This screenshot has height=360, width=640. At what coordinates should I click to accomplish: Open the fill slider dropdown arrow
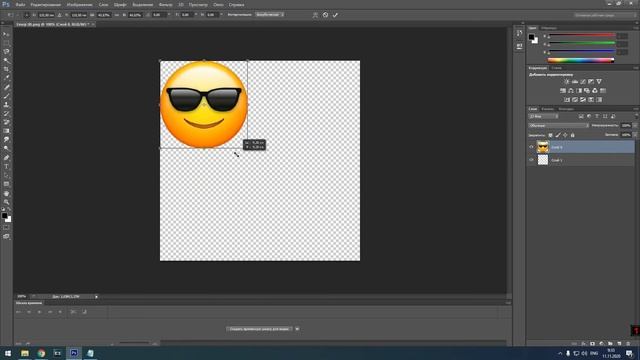point(635,135)
